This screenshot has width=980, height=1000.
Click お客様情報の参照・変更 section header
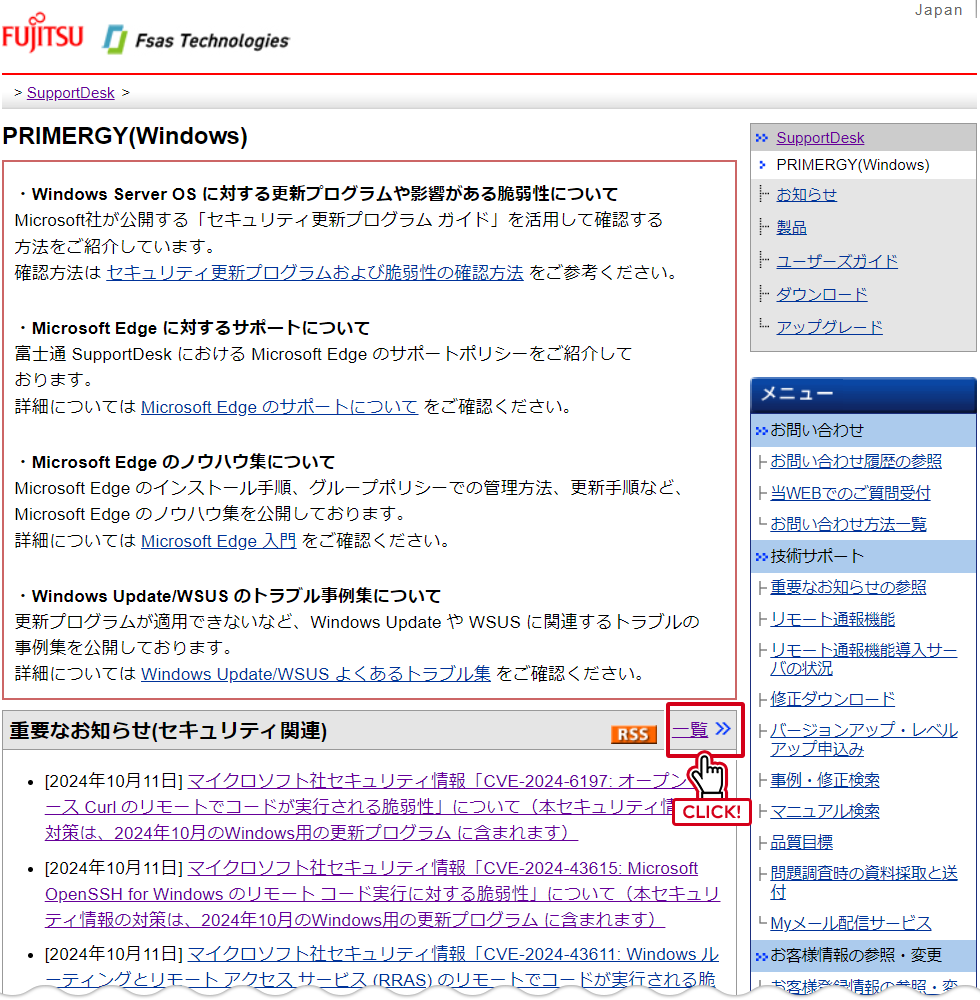click(863, 955)
